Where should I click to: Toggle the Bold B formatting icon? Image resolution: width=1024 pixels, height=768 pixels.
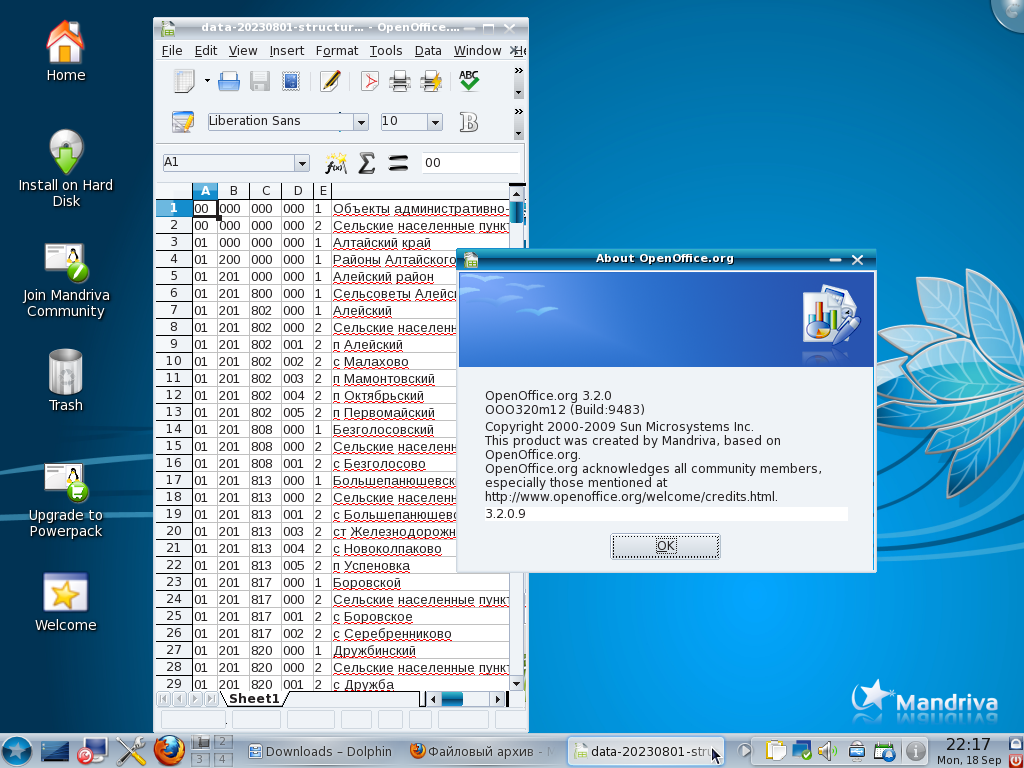pos(469,121)
